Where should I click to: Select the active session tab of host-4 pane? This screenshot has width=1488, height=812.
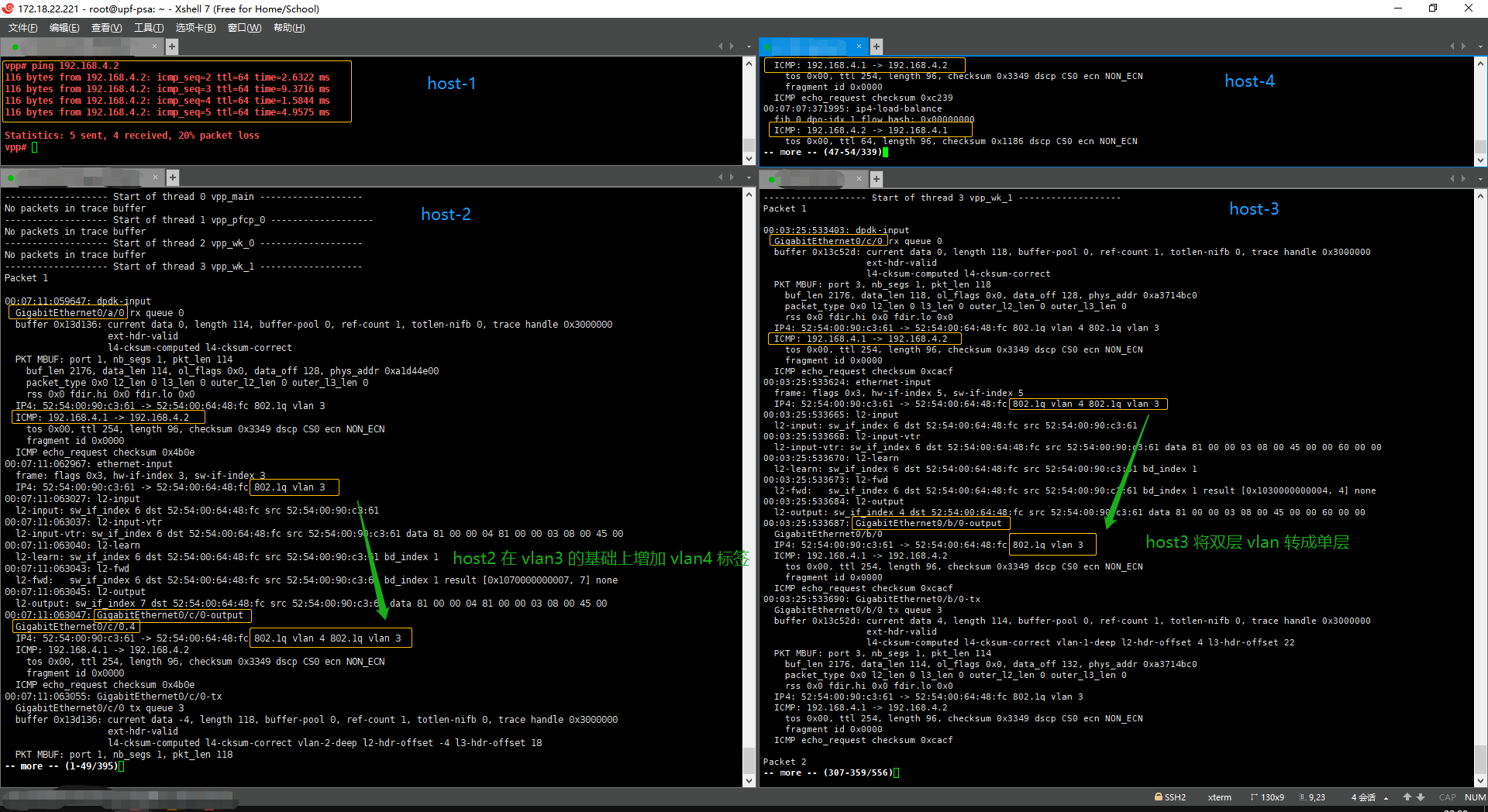(814, 46)
